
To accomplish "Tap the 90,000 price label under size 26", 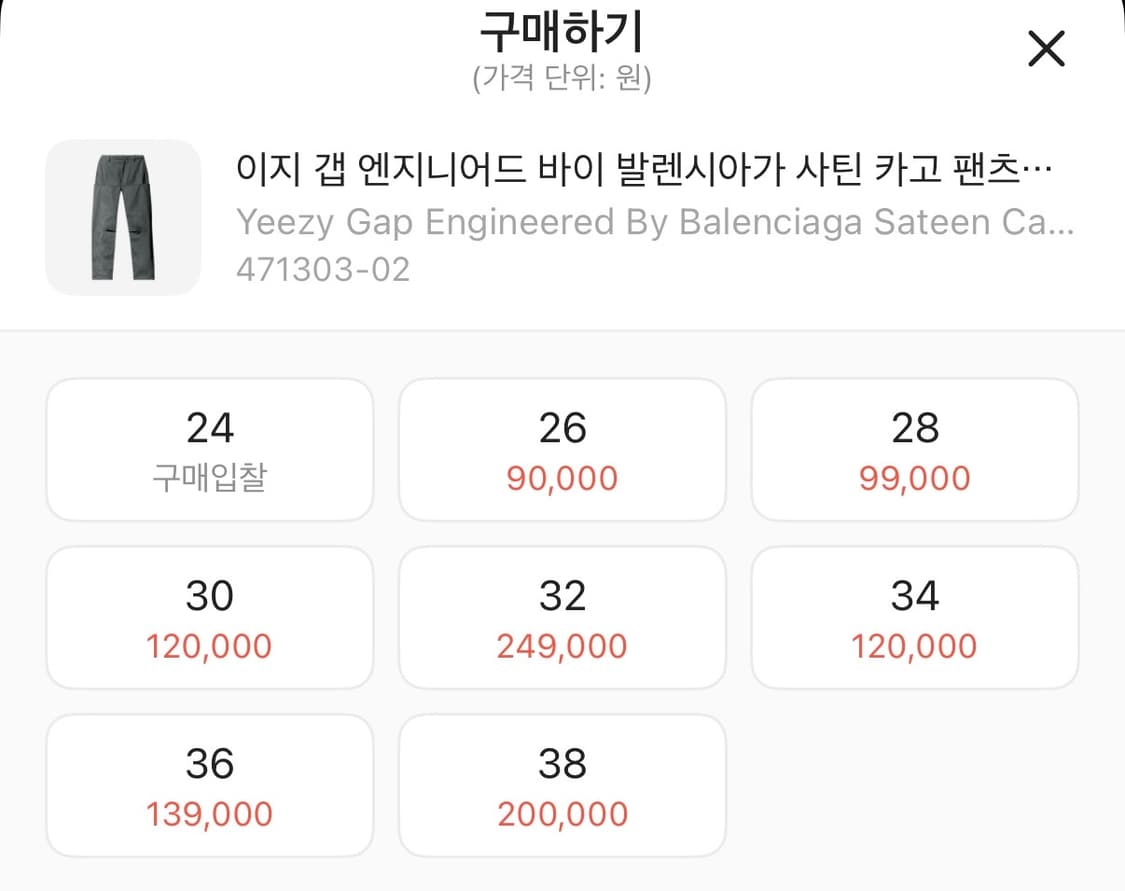I will point(562,477).
